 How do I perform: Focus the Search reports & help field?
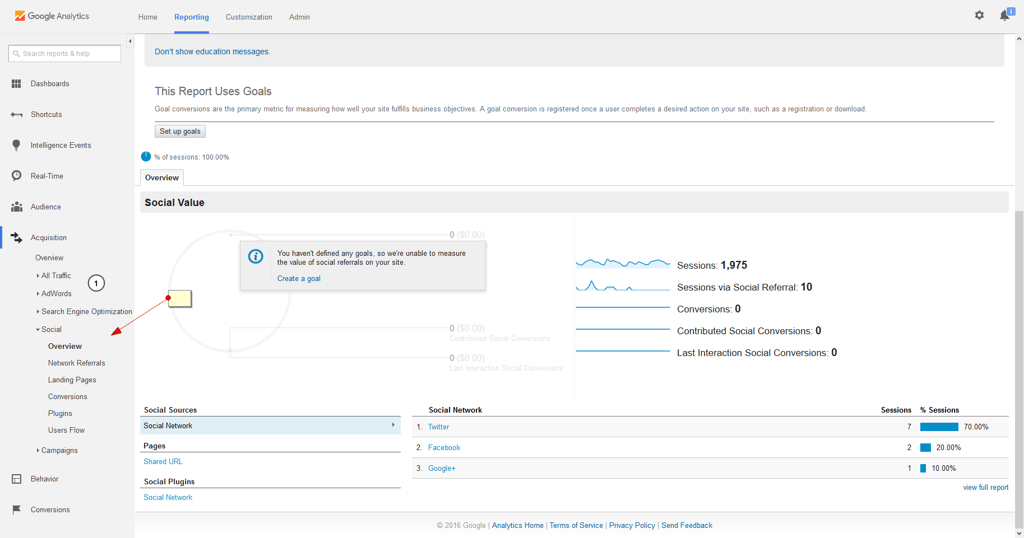[x=65, y=54]
